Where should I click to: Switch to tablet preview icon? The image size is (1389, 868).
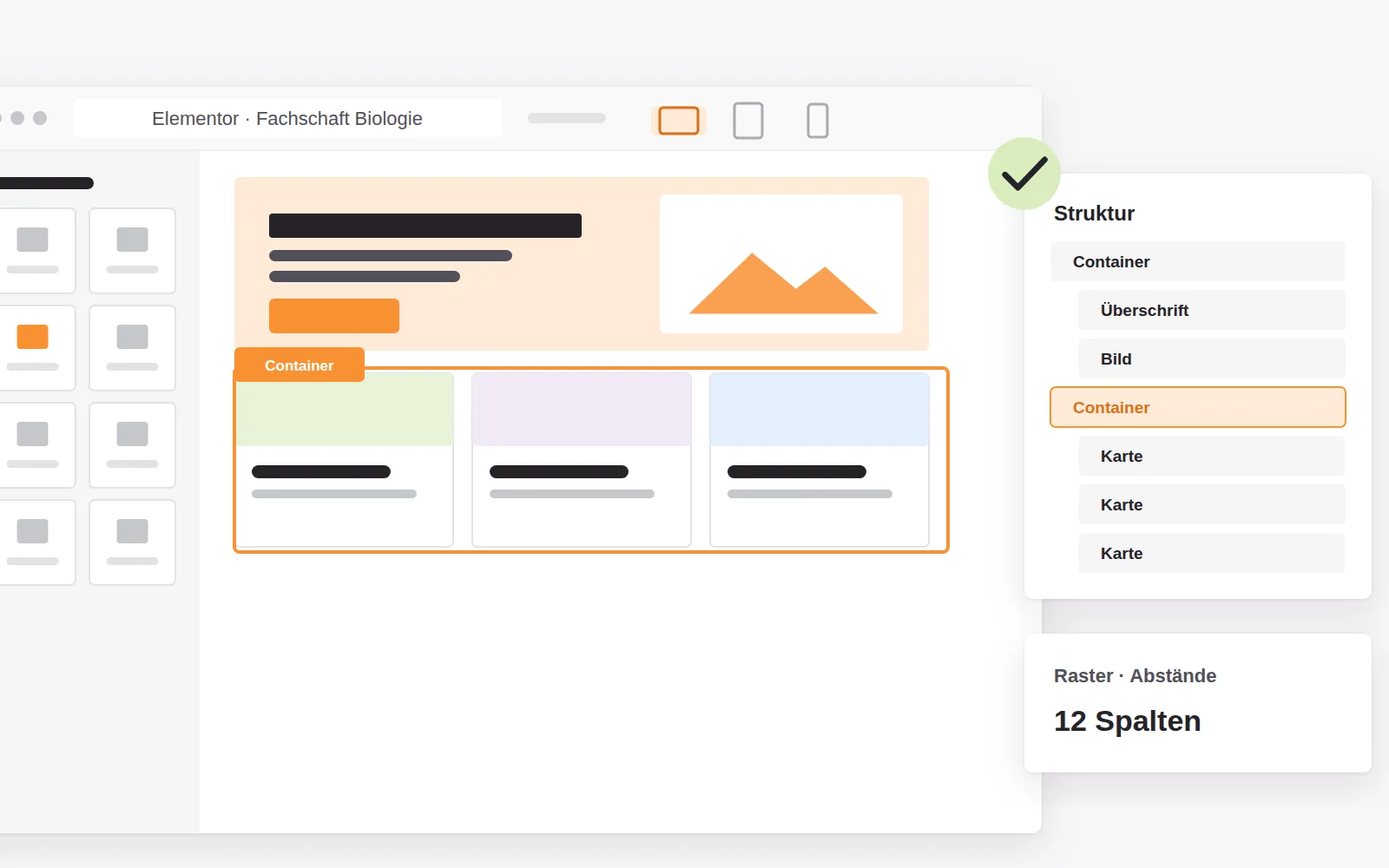748,121
